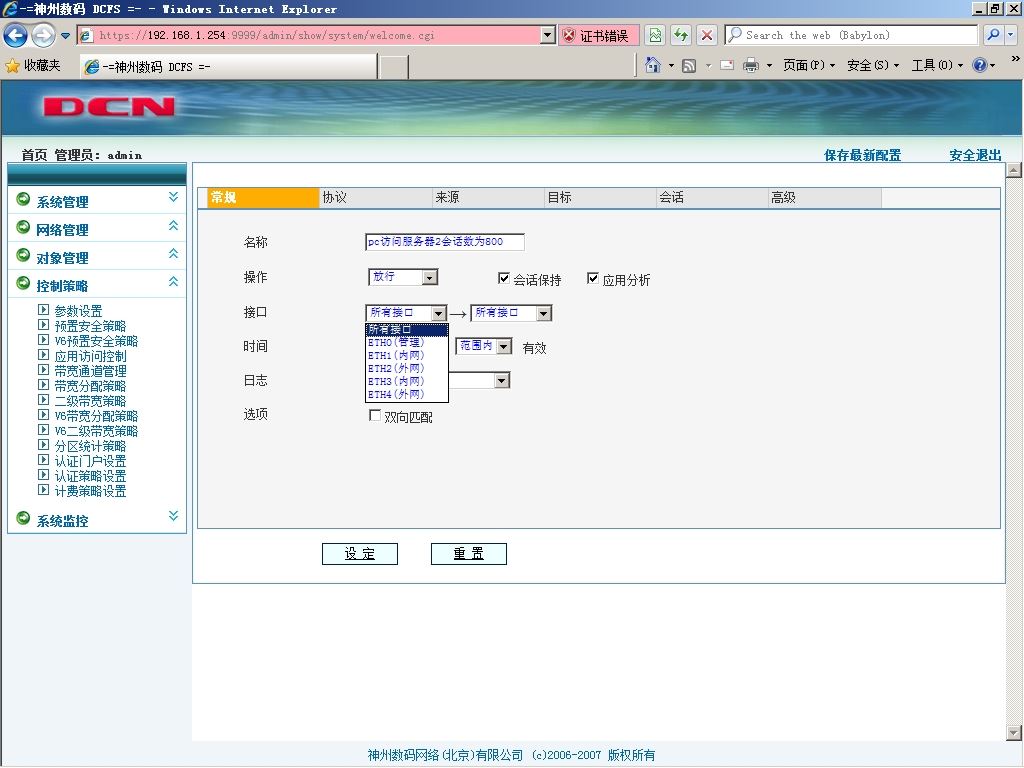Click the IE back navigation arrow

[16, 35]
